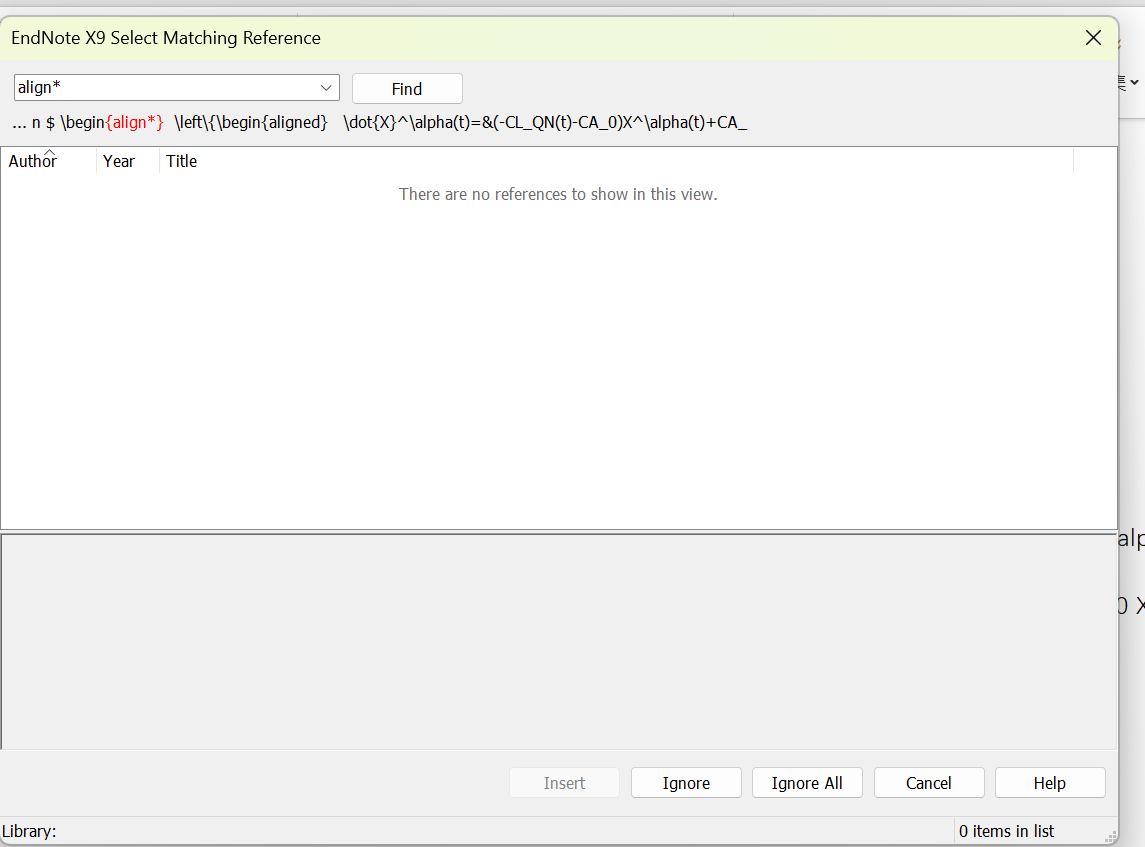
Task: Open the search term dropdown arrow
Action: [x=326, y=88]
